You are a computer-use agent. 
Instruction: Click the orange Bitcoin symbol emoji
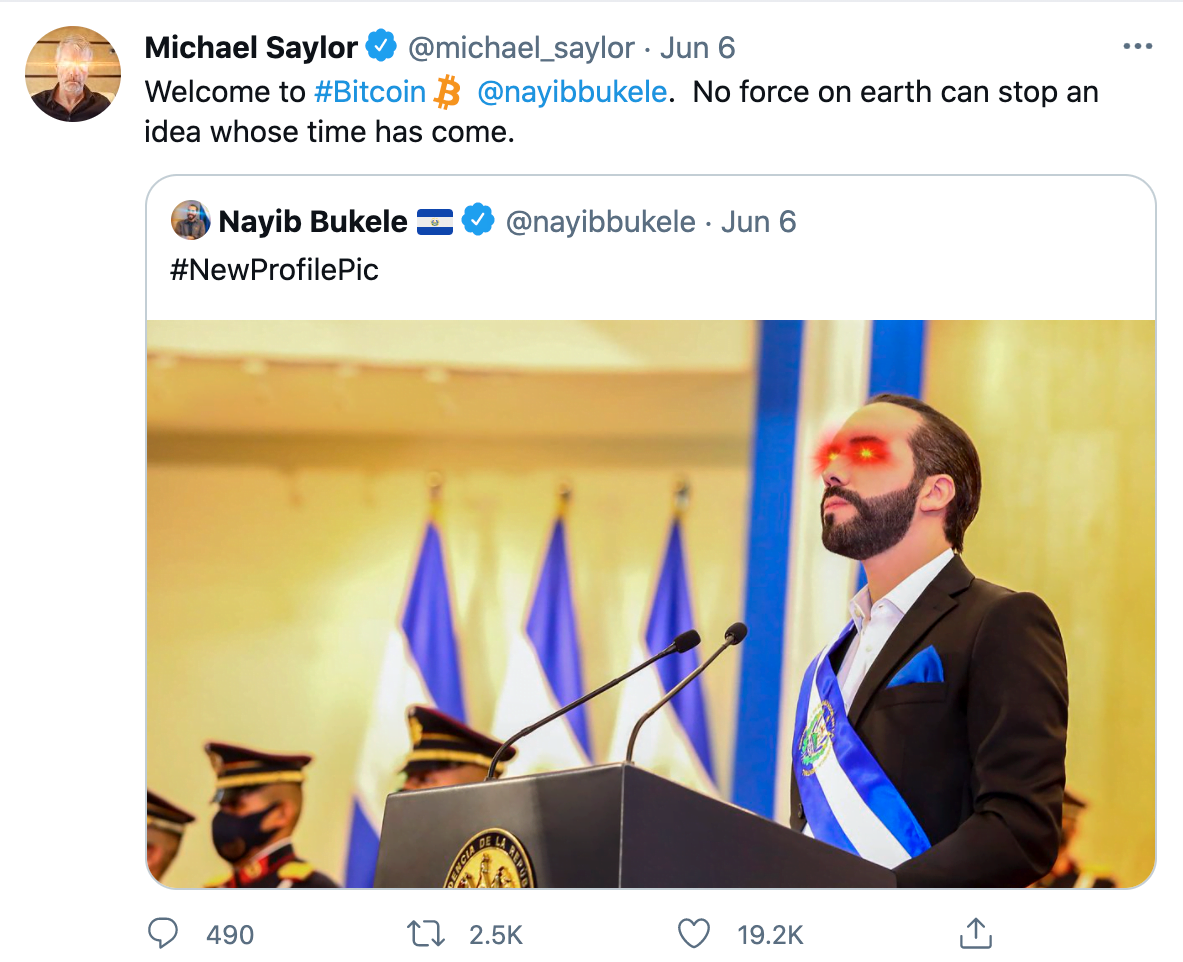click(447, 92)
